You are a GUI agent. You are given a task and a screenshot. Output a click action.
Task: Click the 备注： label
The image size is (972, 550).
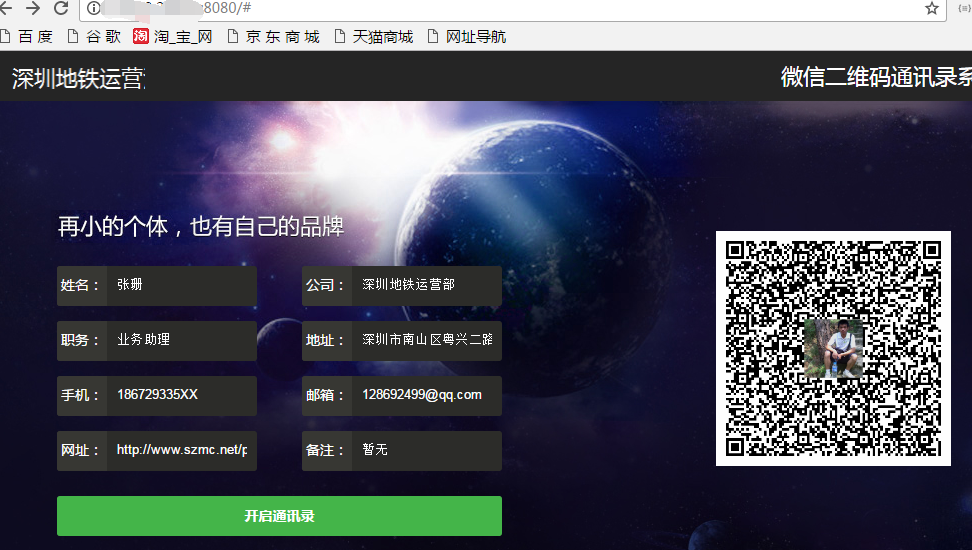(325, 450)
